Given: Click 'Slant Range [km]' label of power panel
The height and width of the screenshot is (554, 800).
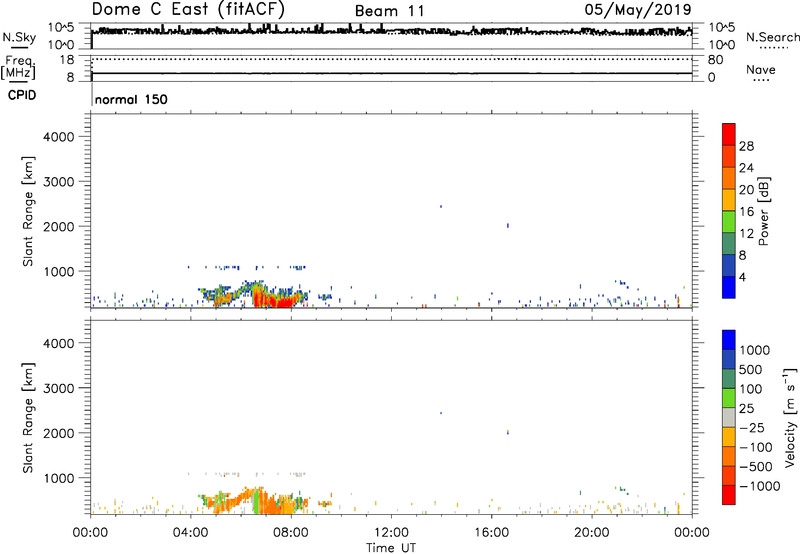Looking at the screenshot, I should (28, 211).
